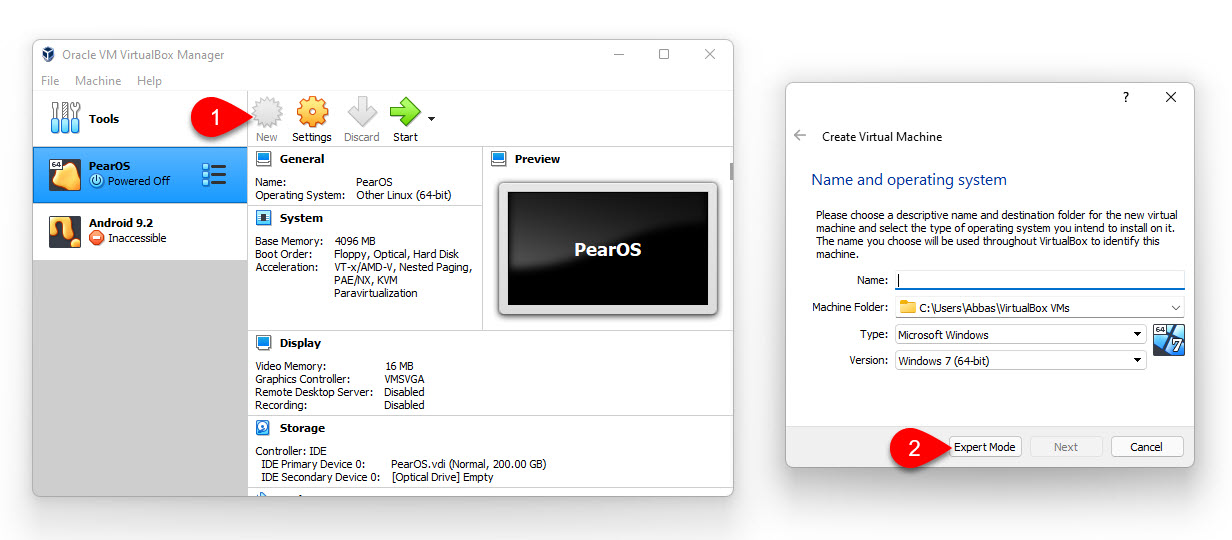Open the Type dropdown showing Microsoft Windows
This screenshot has width=1232, height=540.
pyautogui.click(x=1020, y=335)
